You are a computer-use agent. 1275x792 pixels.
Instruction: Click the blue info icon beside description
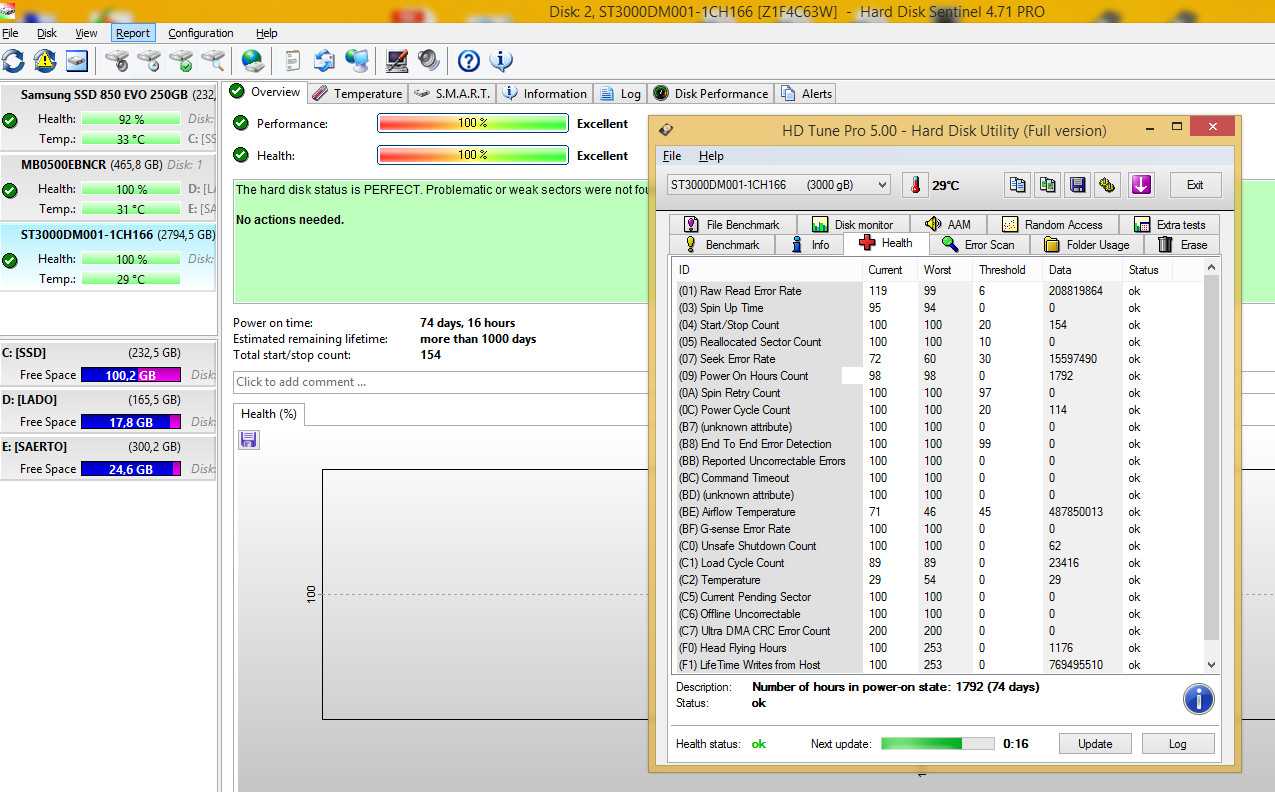pyautogui.click(x=1198, y=699)
